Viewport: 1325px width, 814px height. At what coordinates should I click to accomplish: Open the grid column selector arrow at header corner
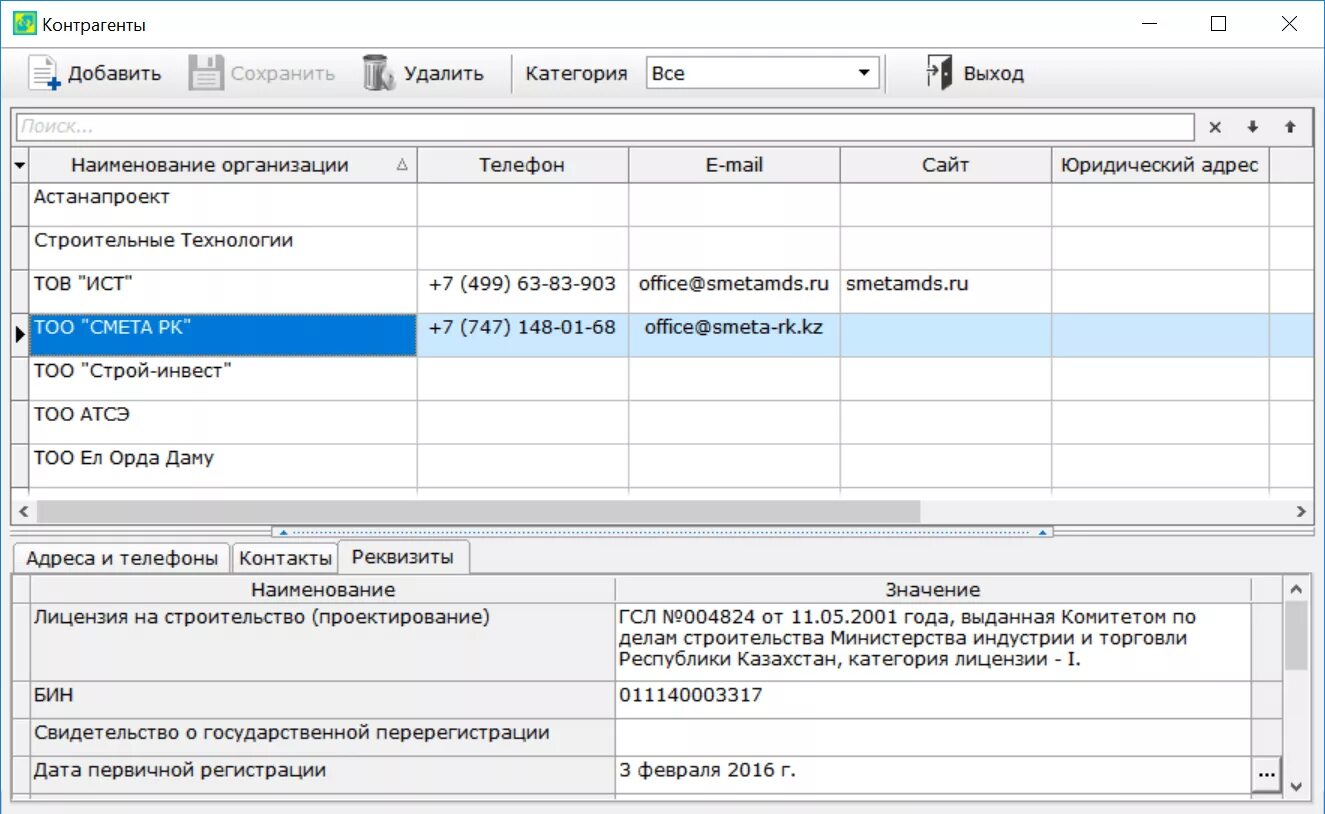(20, 165)
